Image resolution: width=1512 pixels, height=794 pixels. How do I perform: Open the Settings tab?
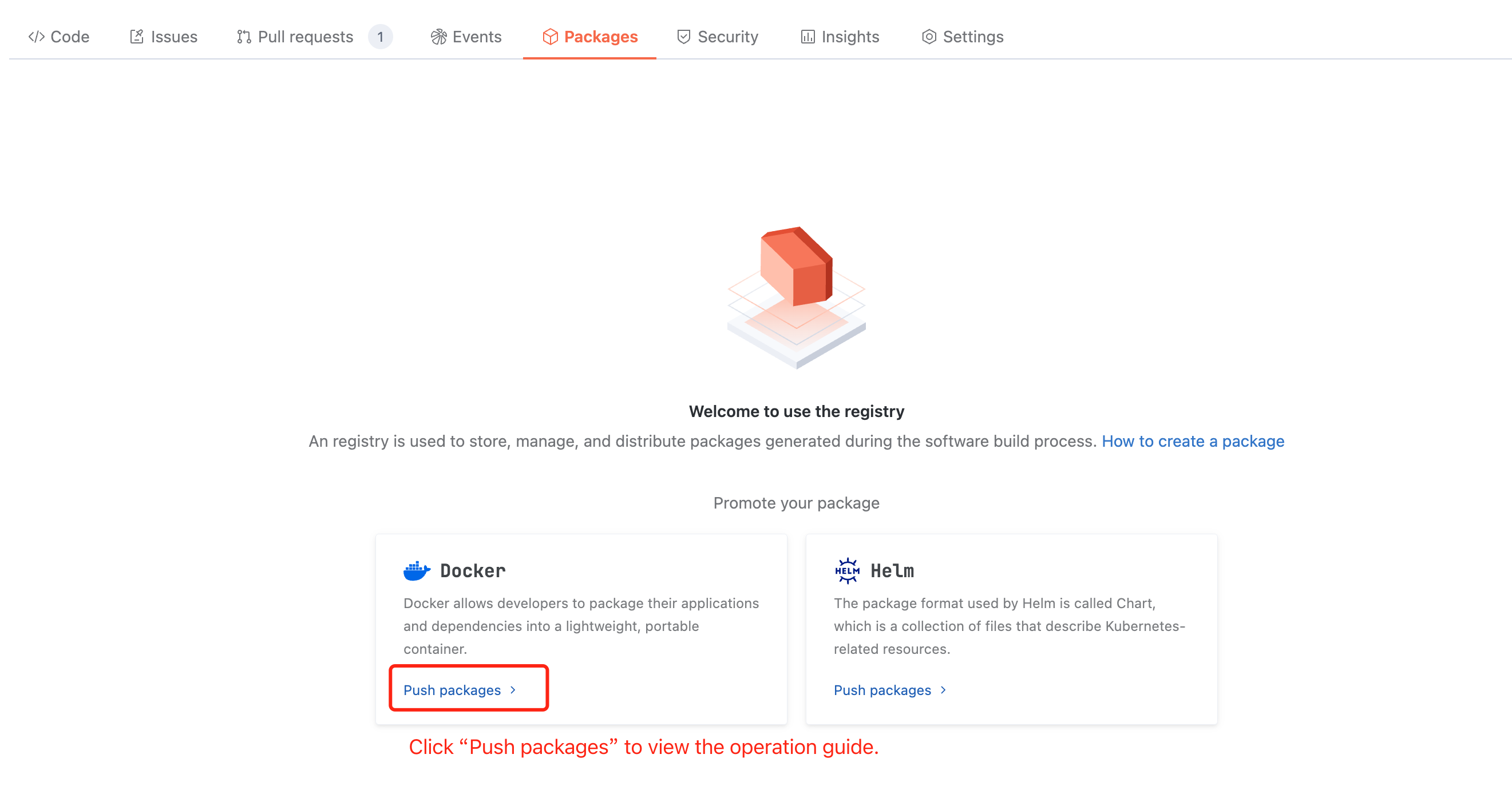972,37
